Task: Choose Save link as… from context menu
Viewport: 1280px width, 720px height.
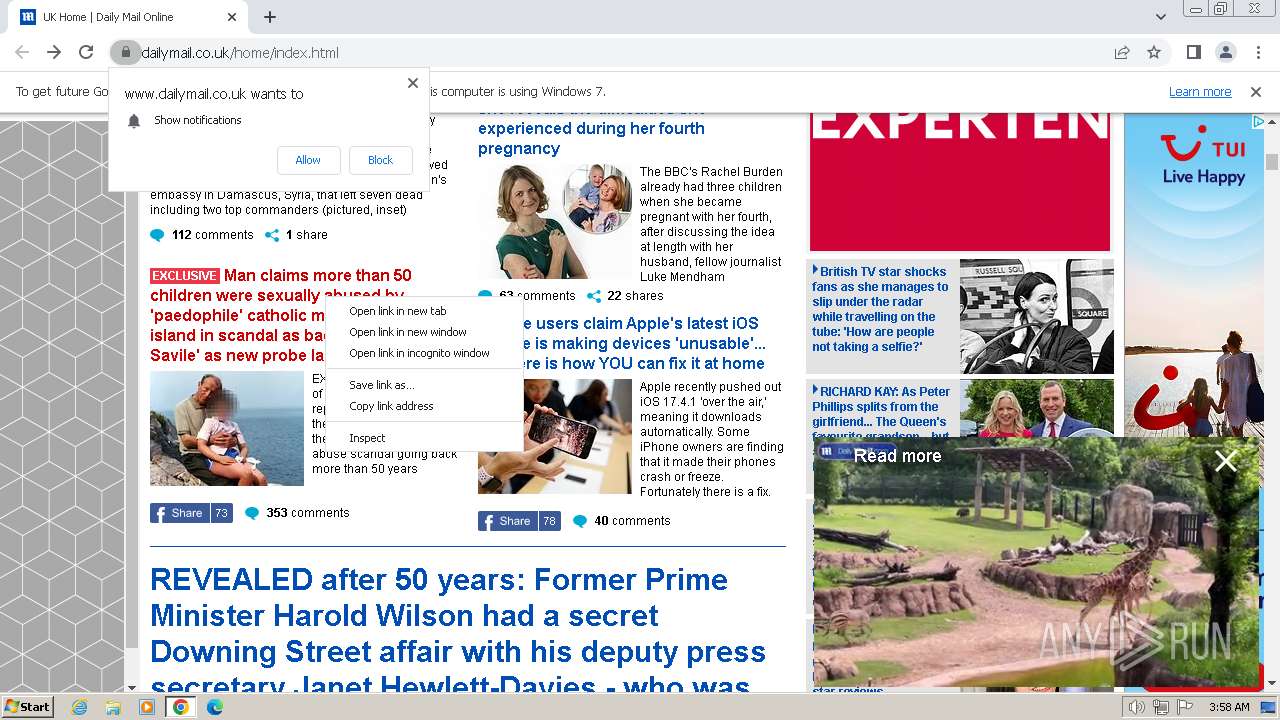Action: point(424,385)
